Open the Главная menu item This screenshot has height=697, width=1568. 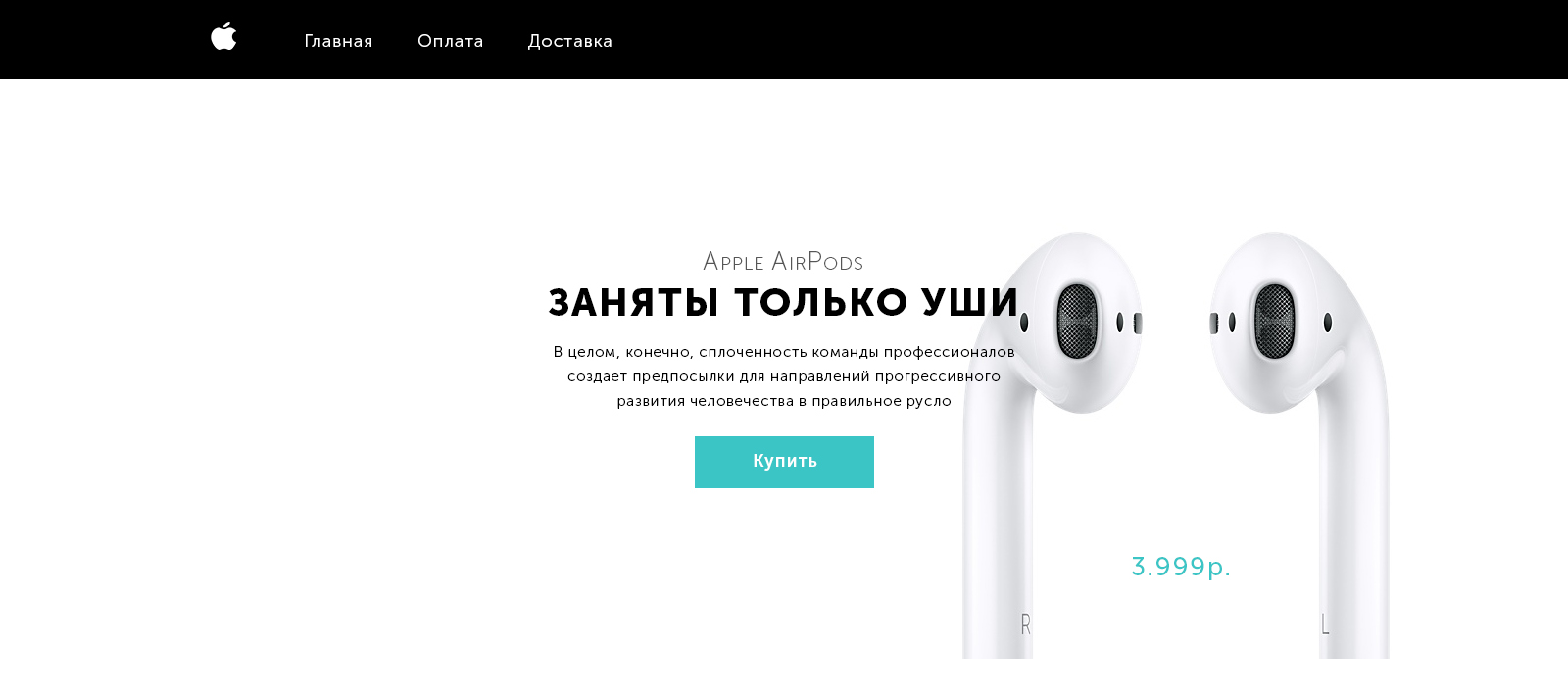338,41
